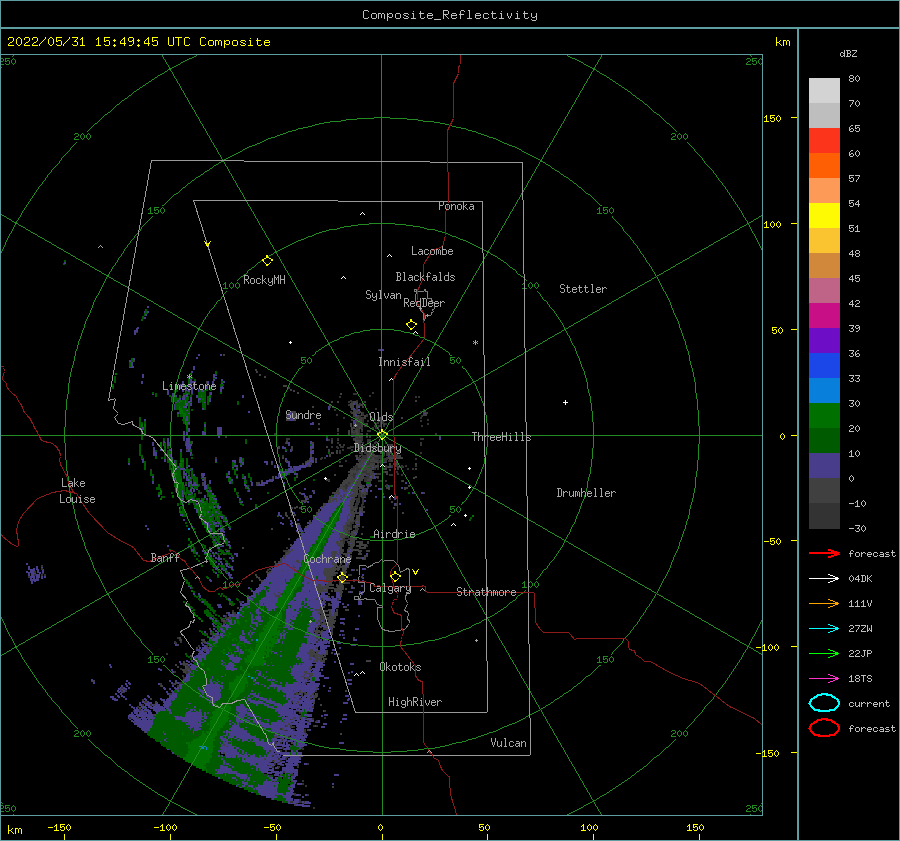Click the orange 111V arrow legend icon
900x841 pixels.
point(824,603)
